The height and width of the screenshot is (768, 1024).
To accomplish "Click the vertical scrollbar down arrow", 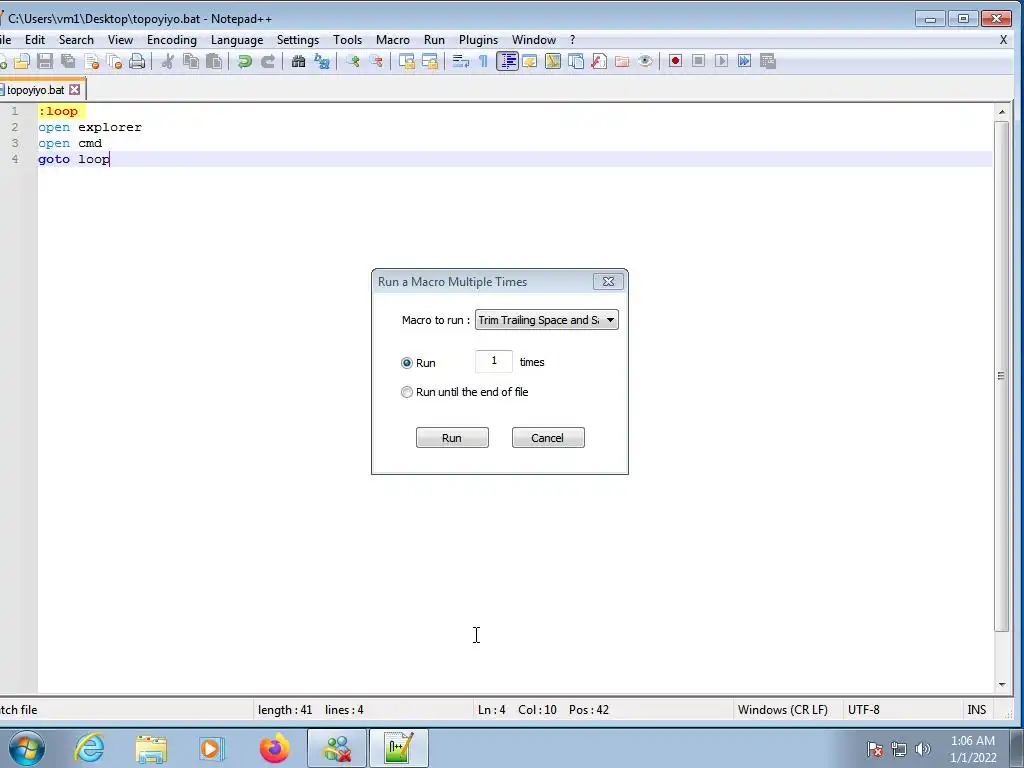I will (1002, 684).
